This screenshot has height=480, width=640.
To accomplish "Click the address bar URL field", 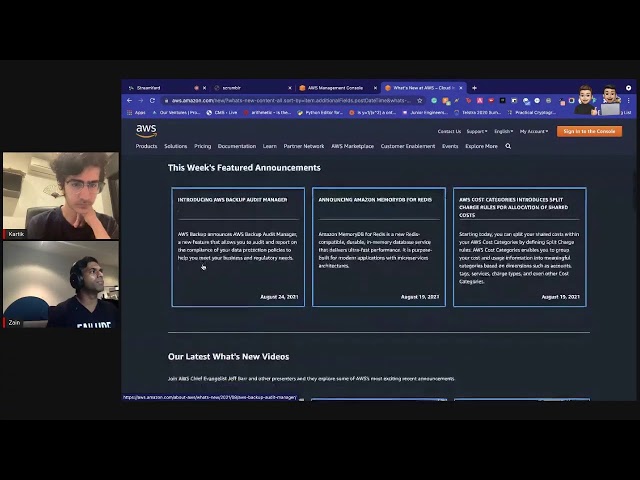I will tap(291, 100).
